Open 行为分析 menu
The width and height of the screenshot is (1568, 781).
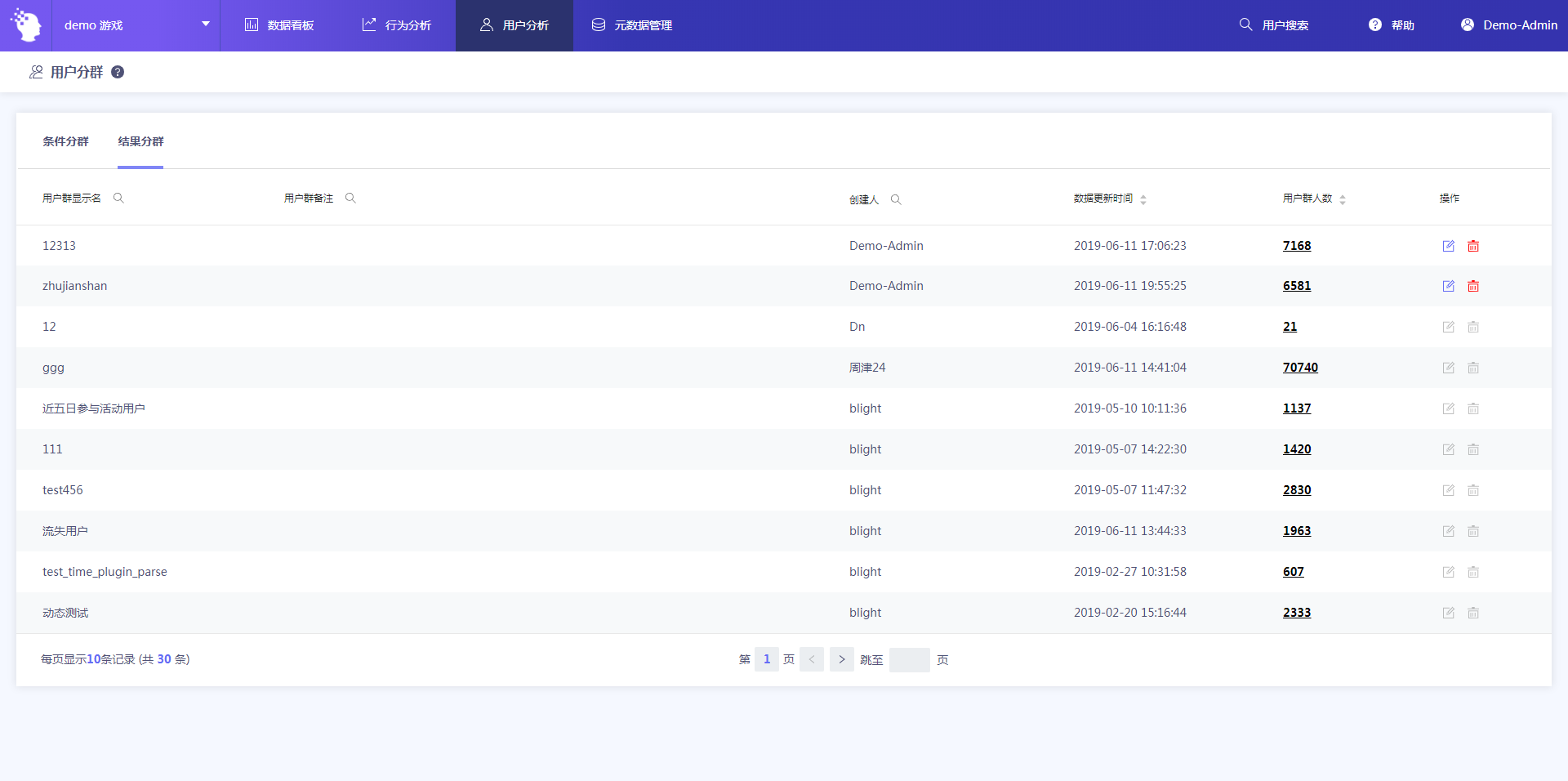tap(397, 25)
